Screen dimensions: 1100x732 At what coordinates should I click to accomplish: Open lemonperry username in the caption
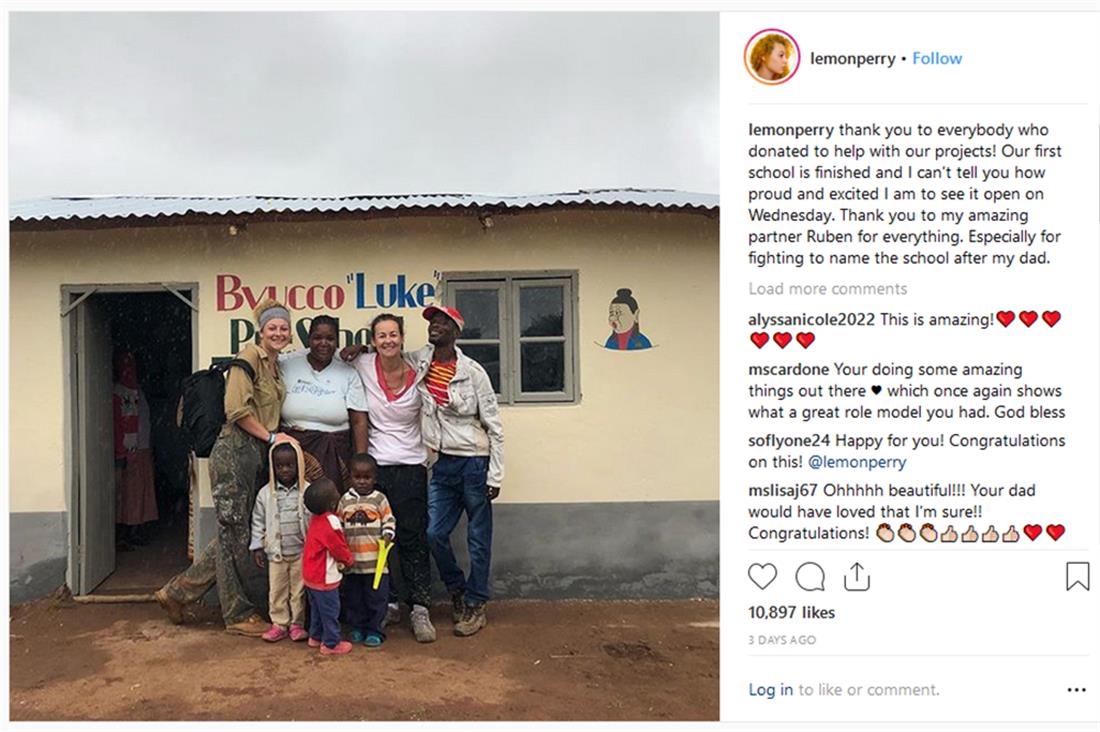coord(791,131)
